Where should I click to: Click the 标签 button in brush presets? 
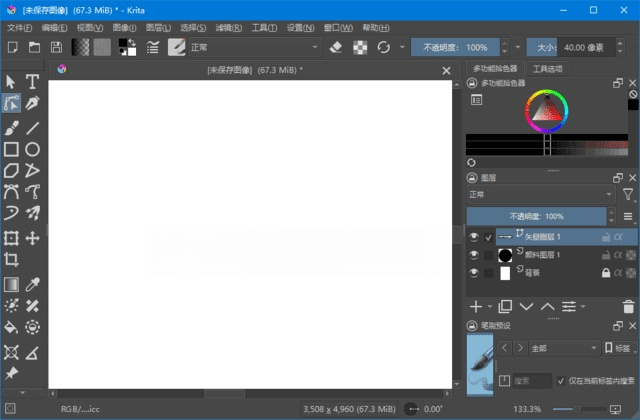(x=619, y=347)
